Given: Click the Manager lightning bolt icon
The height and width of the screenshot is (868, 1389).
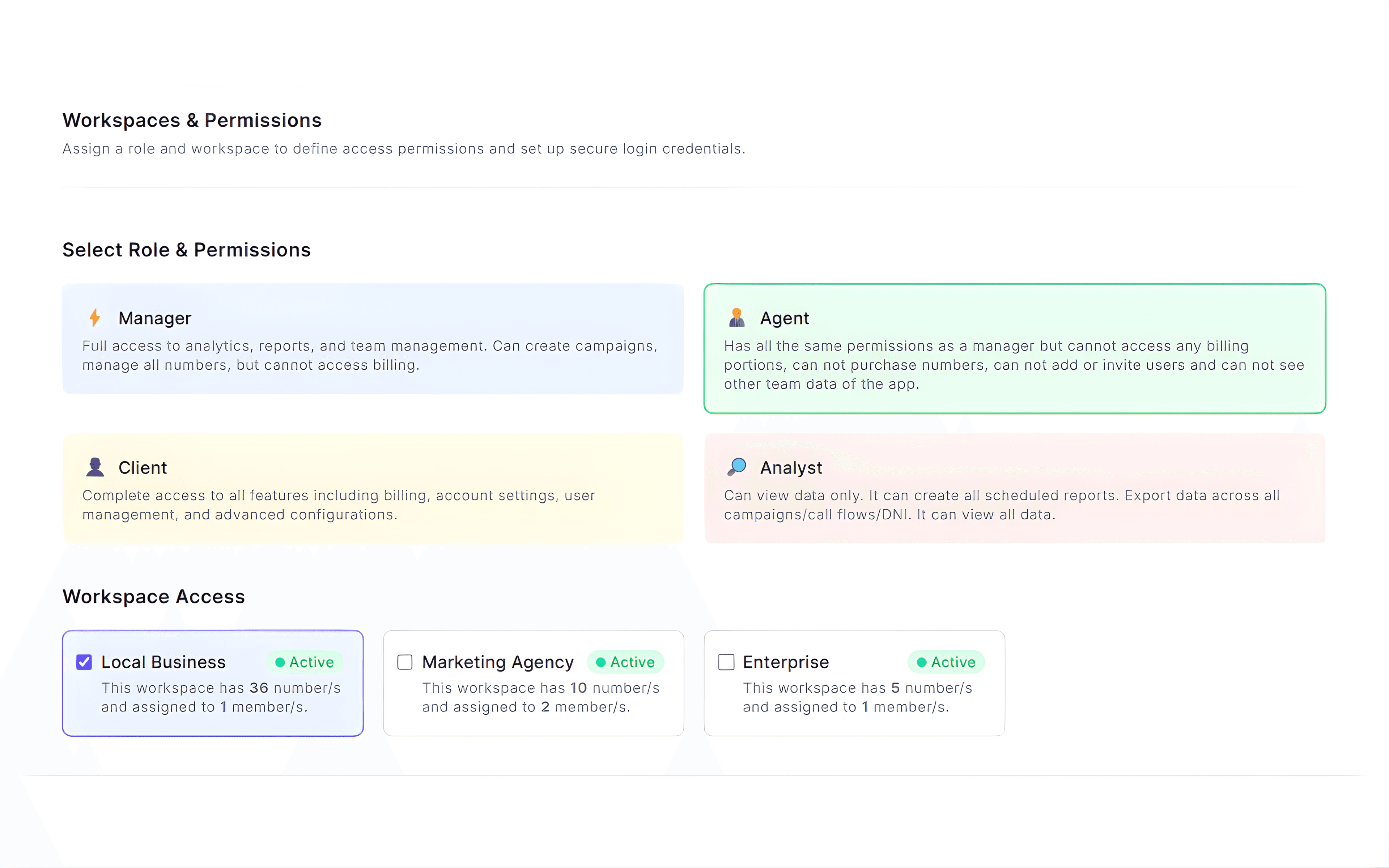Looking at the screenshot, I should [95, 318].
